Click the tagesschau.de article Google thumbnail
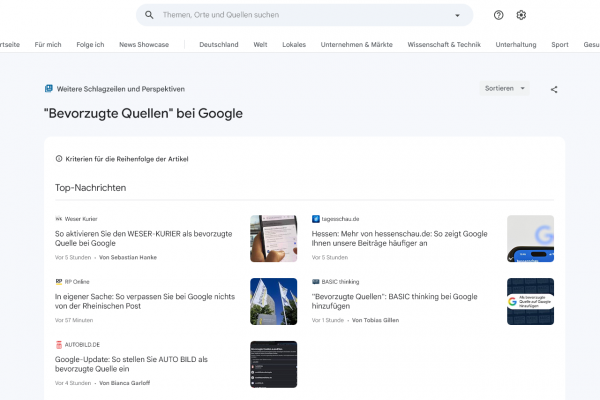Screen dimensions: 600x400 click(530, 238)
